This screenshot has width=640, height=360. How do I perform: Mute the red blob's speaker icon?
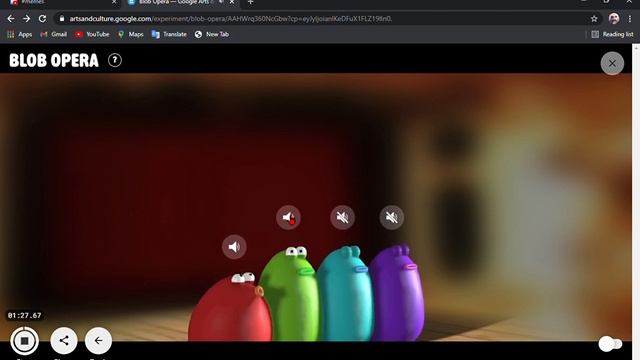pos(234,247)
